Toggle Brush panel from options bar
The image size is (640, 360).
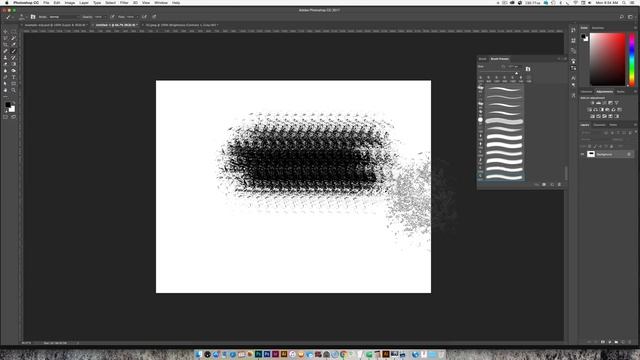33,17
